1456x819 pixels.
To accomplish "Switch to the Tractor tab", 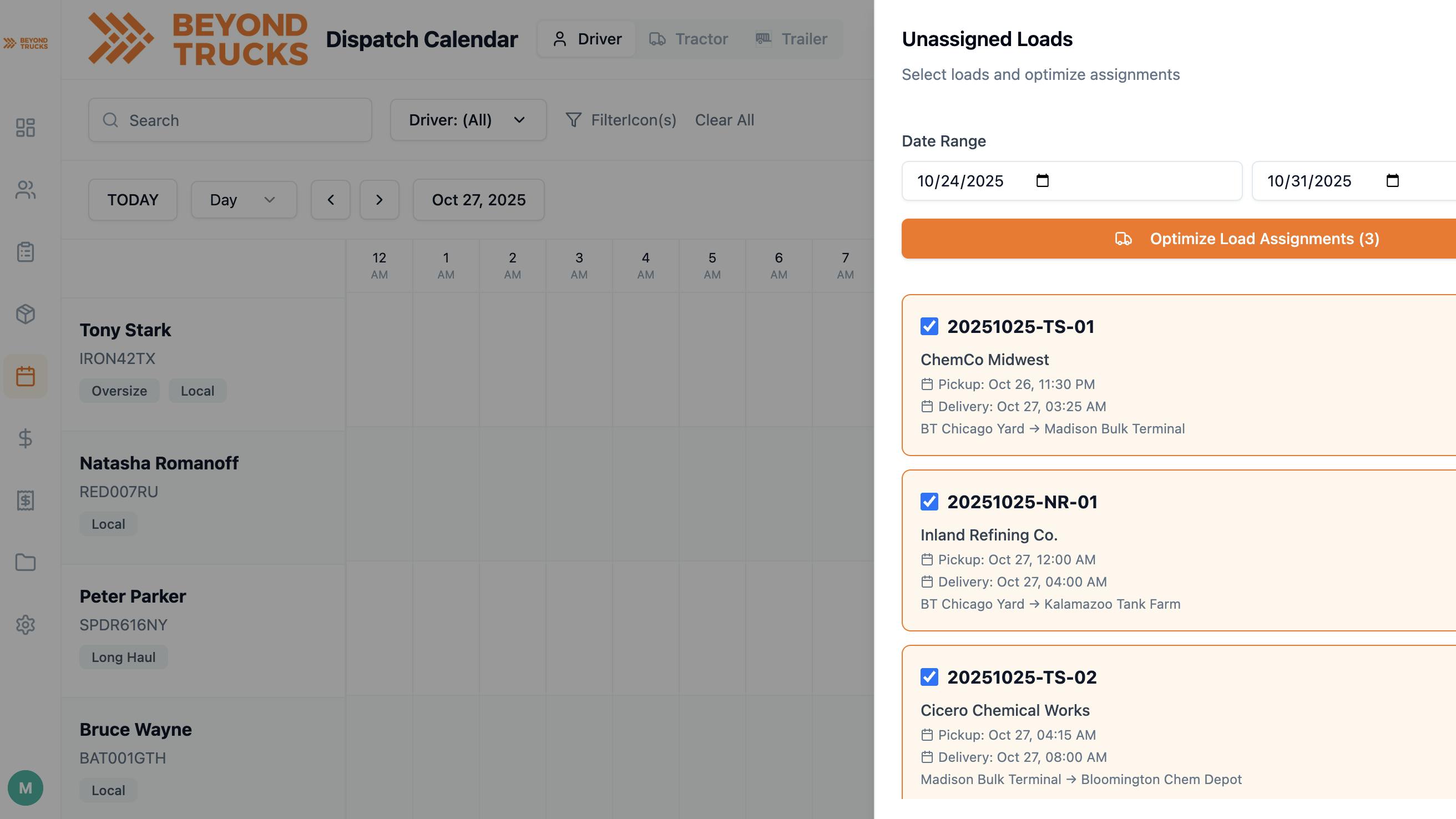I will coord(690,38).
